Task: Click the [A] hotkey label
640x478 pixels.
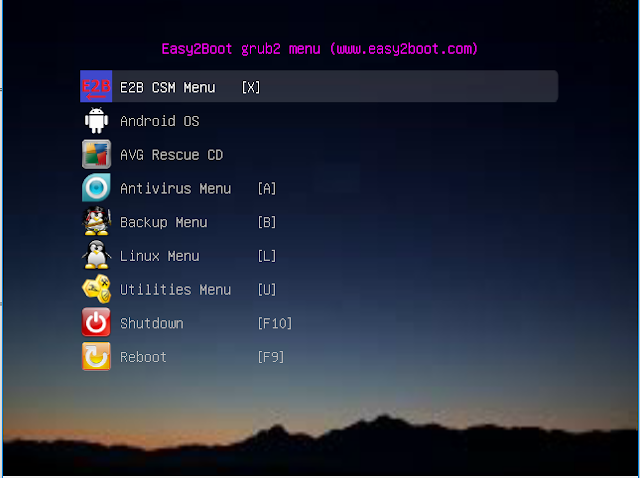Action: point(267,189)
